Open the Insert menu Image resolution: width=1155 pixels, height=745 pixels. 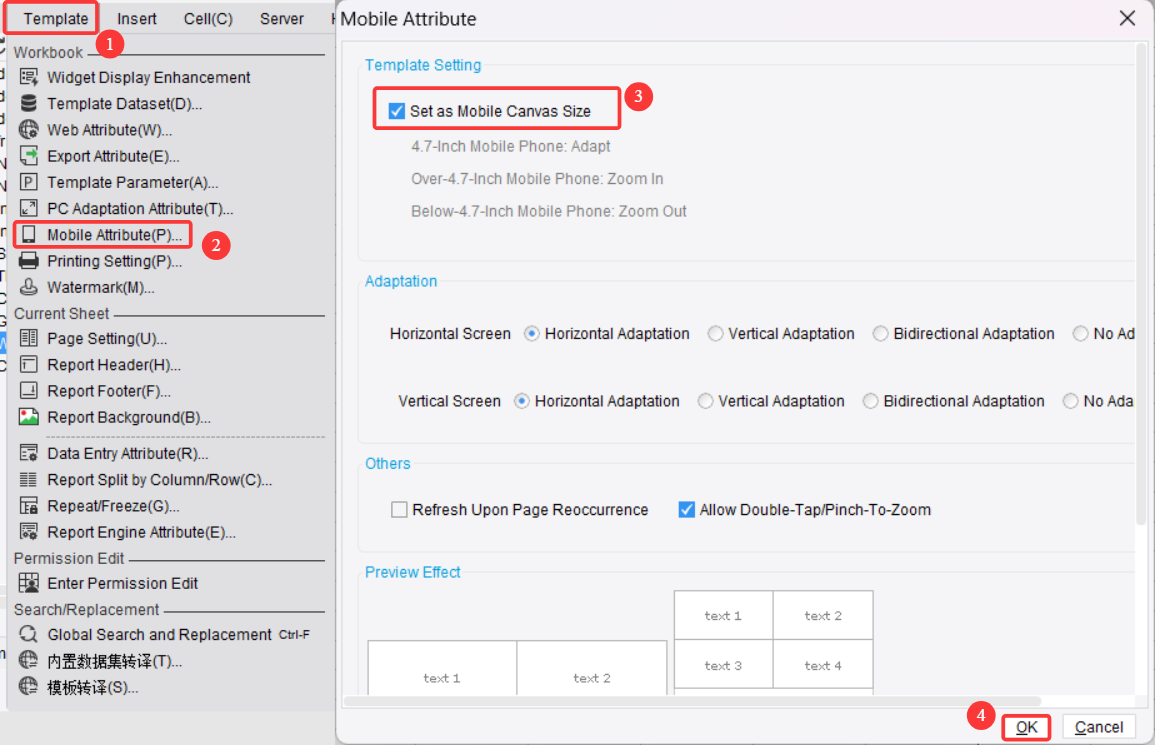[x=136, y=18]
